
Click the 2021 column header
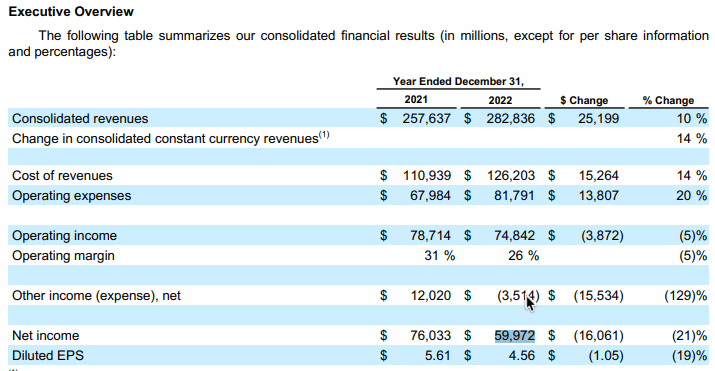[416, 100]
